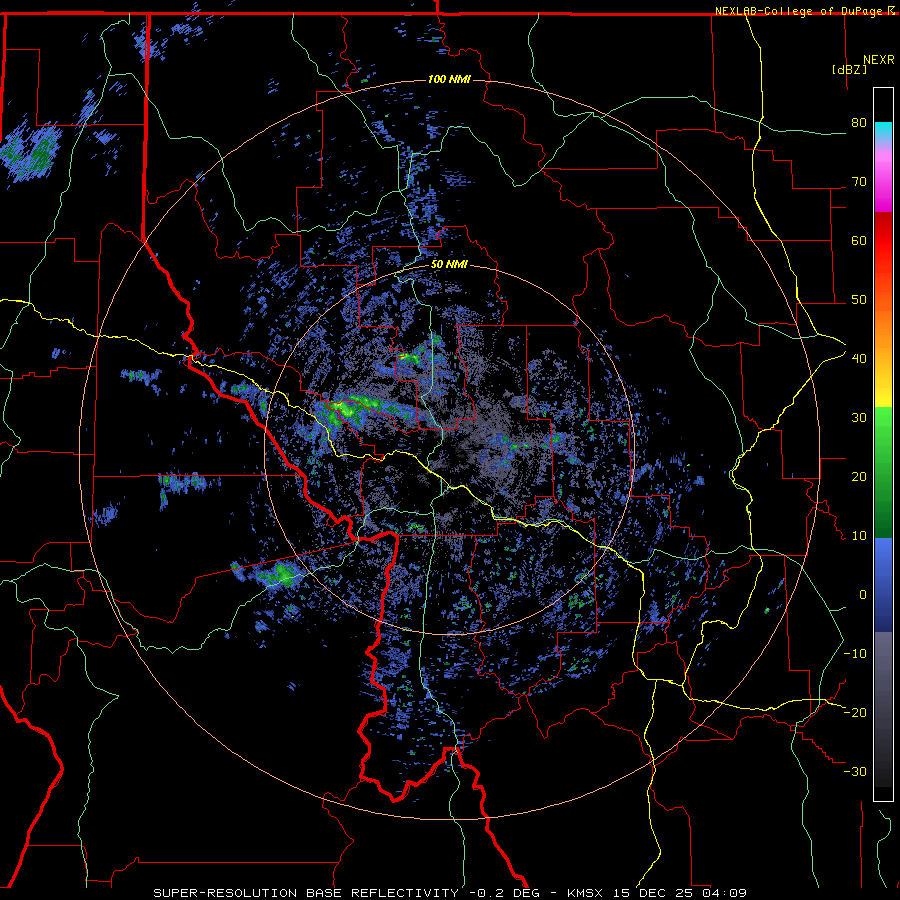Click the 50 NMI range ring label

449,265
